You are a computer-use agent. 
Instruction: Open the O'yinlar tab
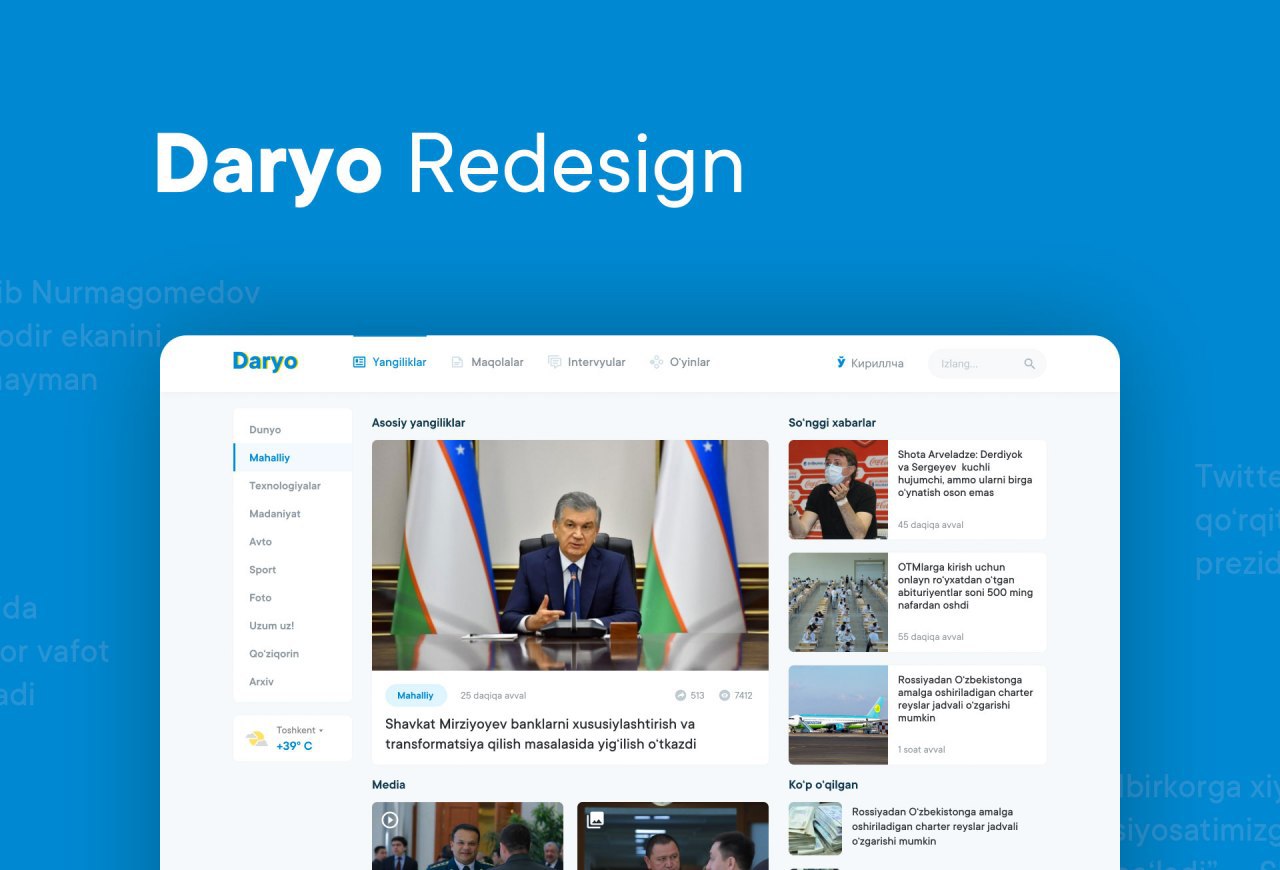680,362
